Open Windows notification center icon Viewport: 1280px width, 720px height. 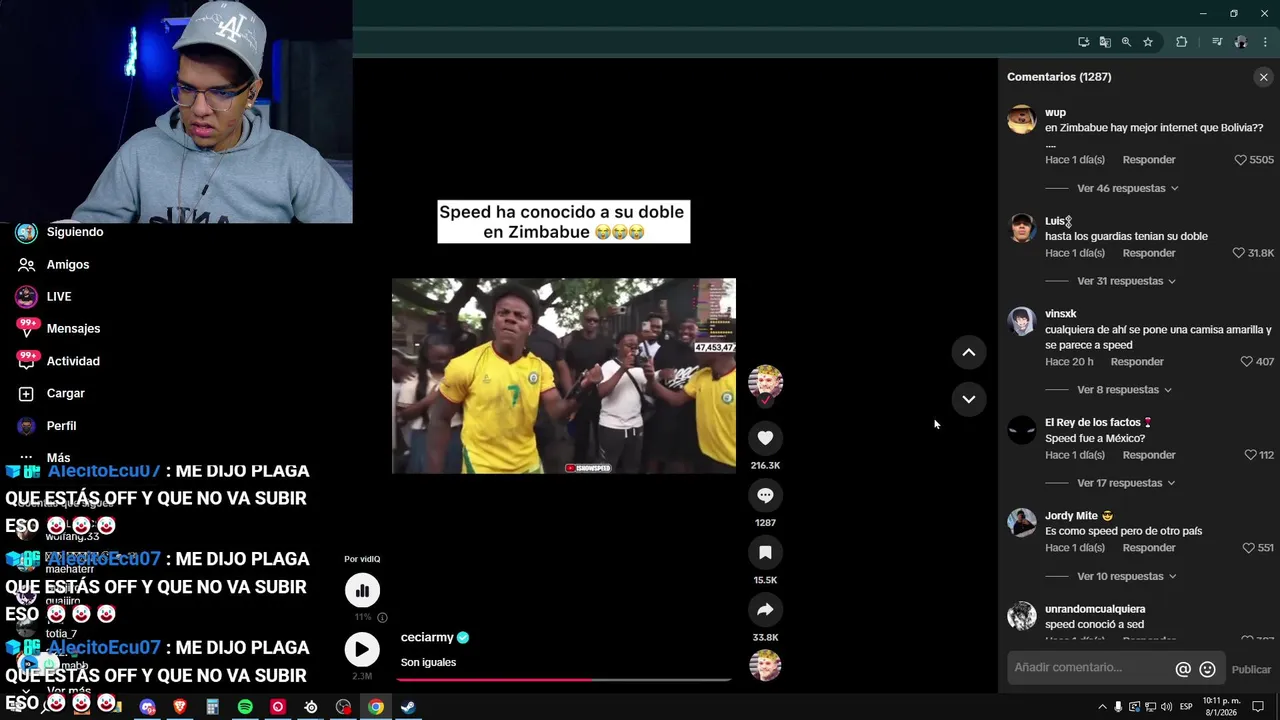pos(1258,707)
